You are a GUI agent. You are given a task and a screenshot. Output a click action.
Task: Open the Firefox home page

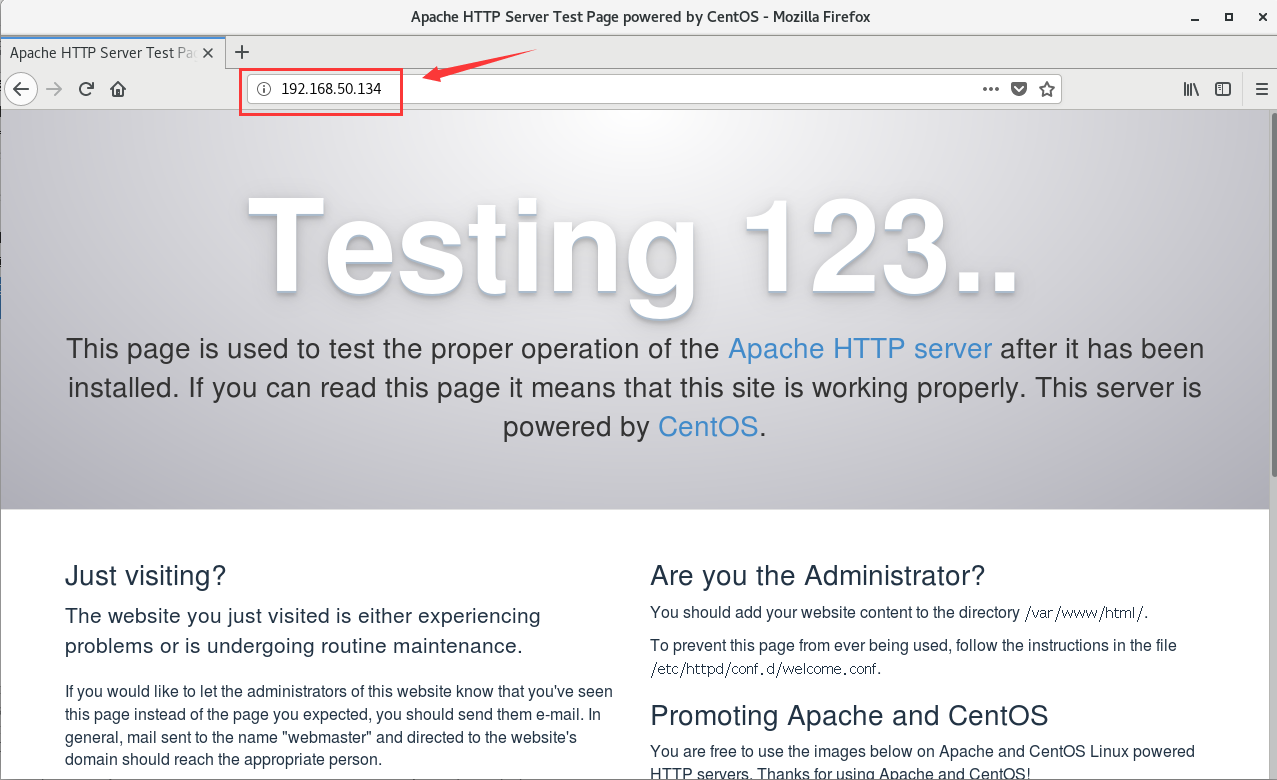click(118, 89)
